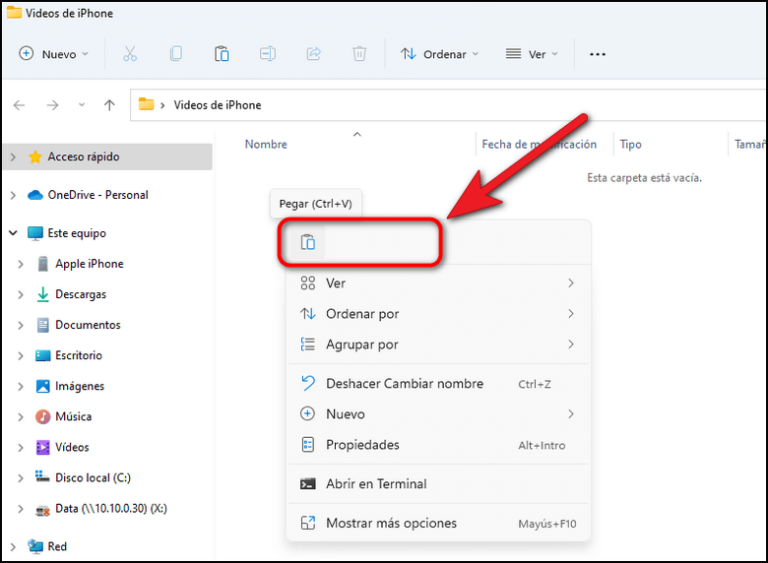Expand Descargas tree node

[x=21, y=294]
